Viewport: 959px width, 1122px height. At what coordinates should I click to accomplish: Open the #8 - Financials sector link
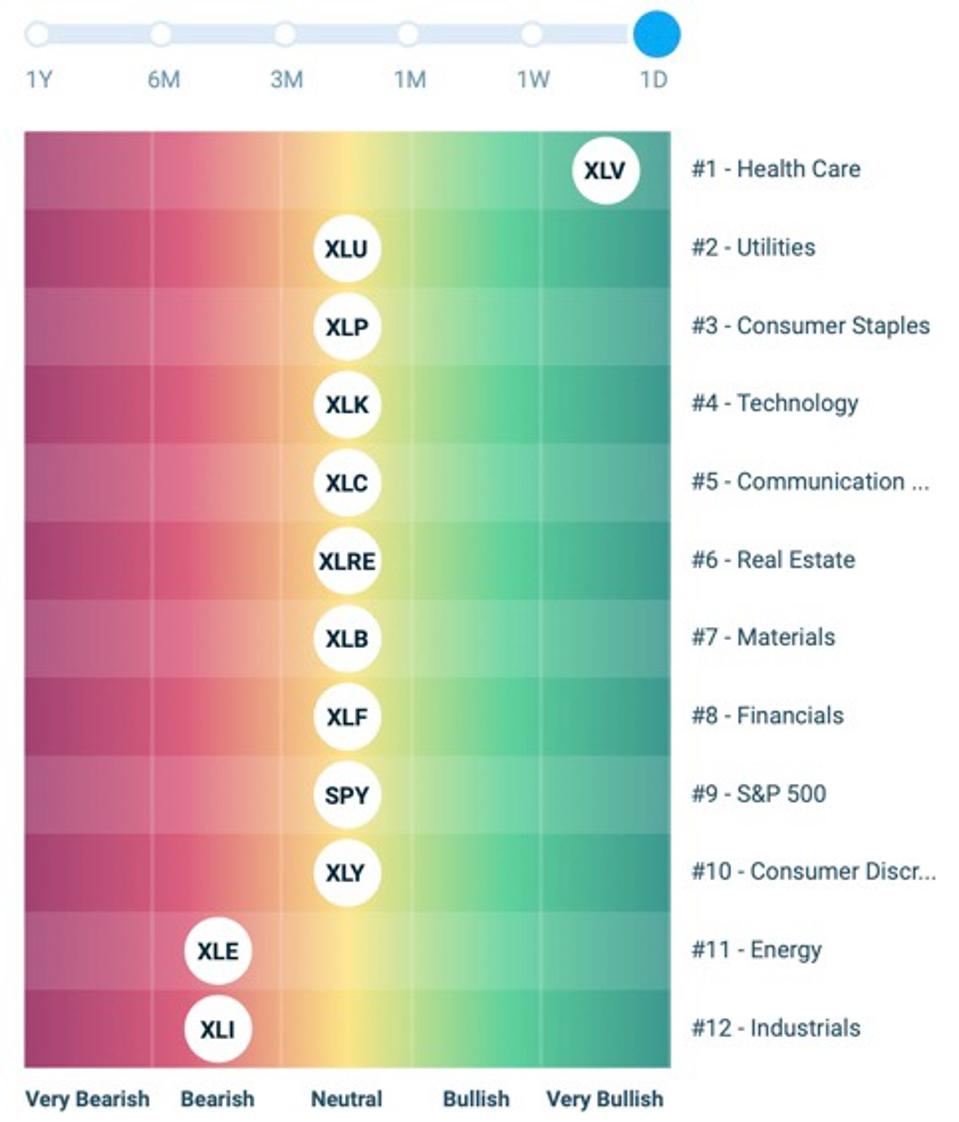(767, 716)
